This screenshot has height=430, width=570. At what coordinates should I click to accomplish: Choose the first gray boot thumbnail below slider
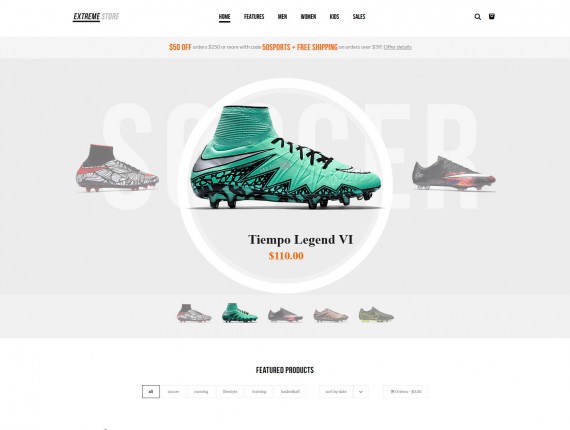click(x=194, y=313)
